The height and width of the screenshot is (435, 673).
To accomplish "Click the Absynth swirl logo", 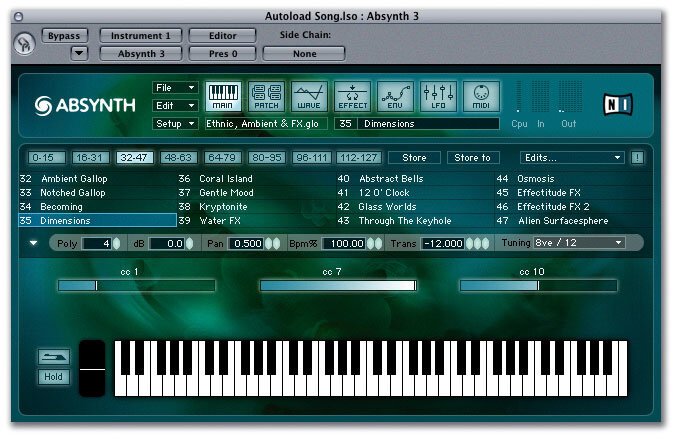I will (43, 106).
